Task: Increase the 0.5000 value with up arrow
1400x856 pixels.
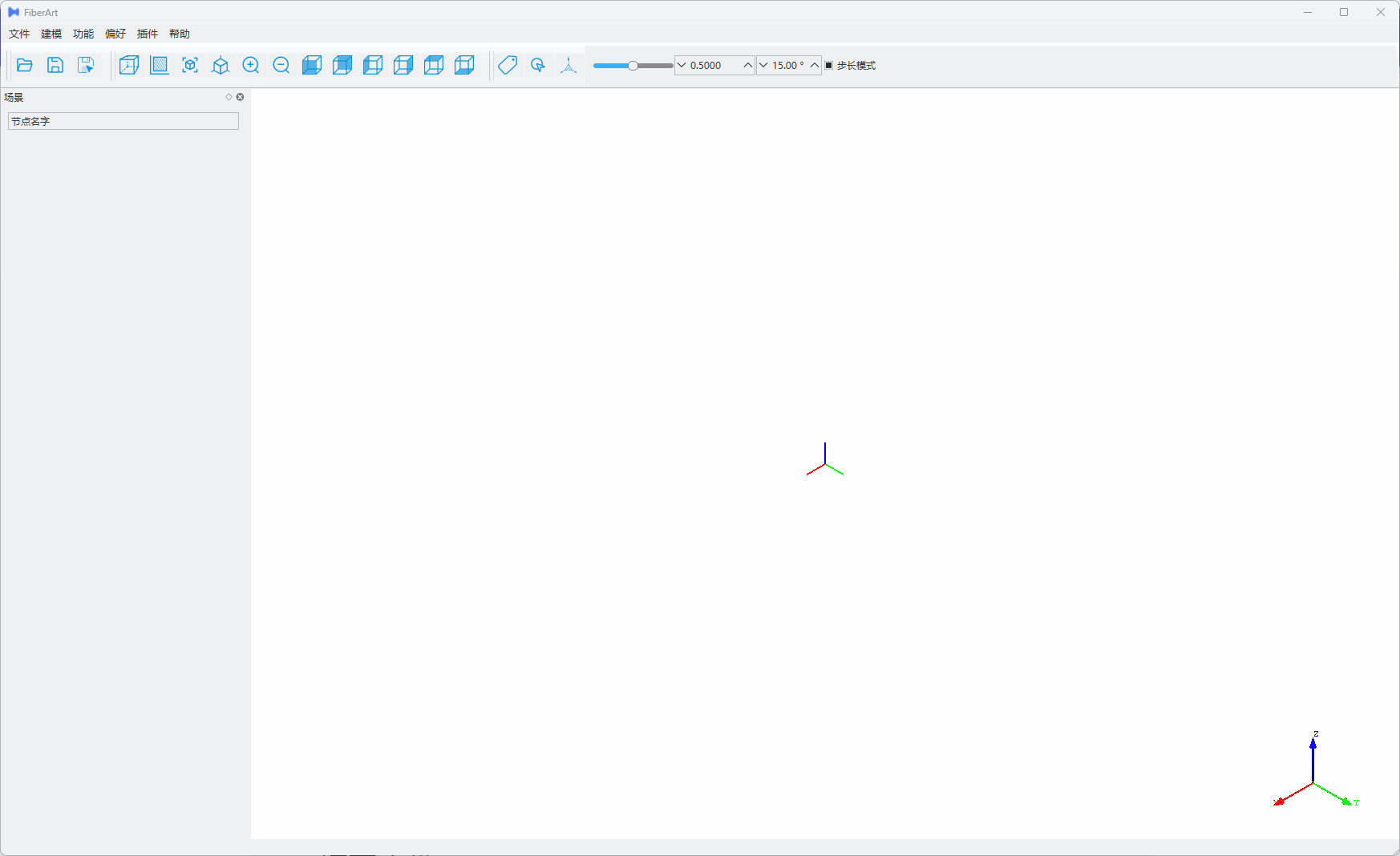Action: [747, 66]
